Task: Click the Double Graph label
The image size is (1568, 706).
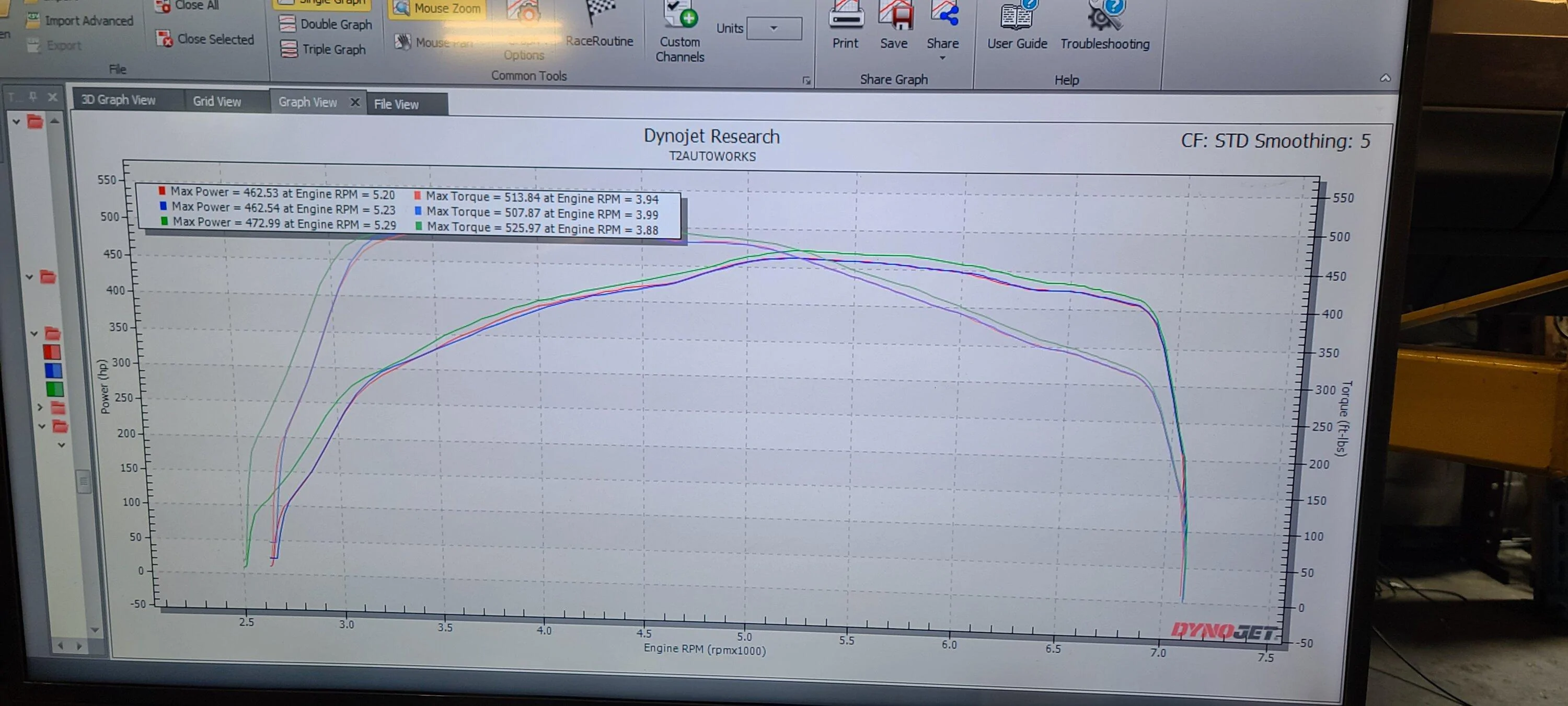Action: tap(336, 25)
